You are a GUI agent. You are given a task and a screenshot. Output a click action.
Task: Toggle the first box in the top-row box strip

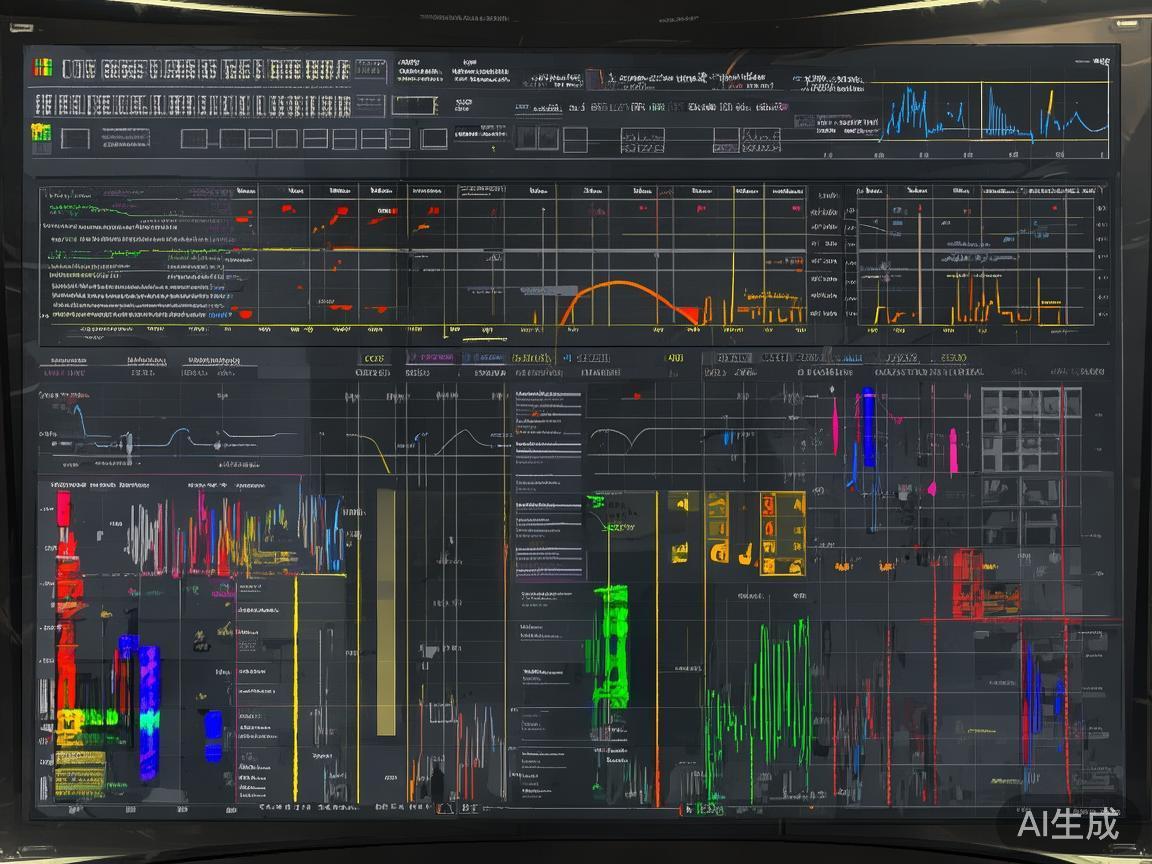pyautogui.click(x=193, y=138)
